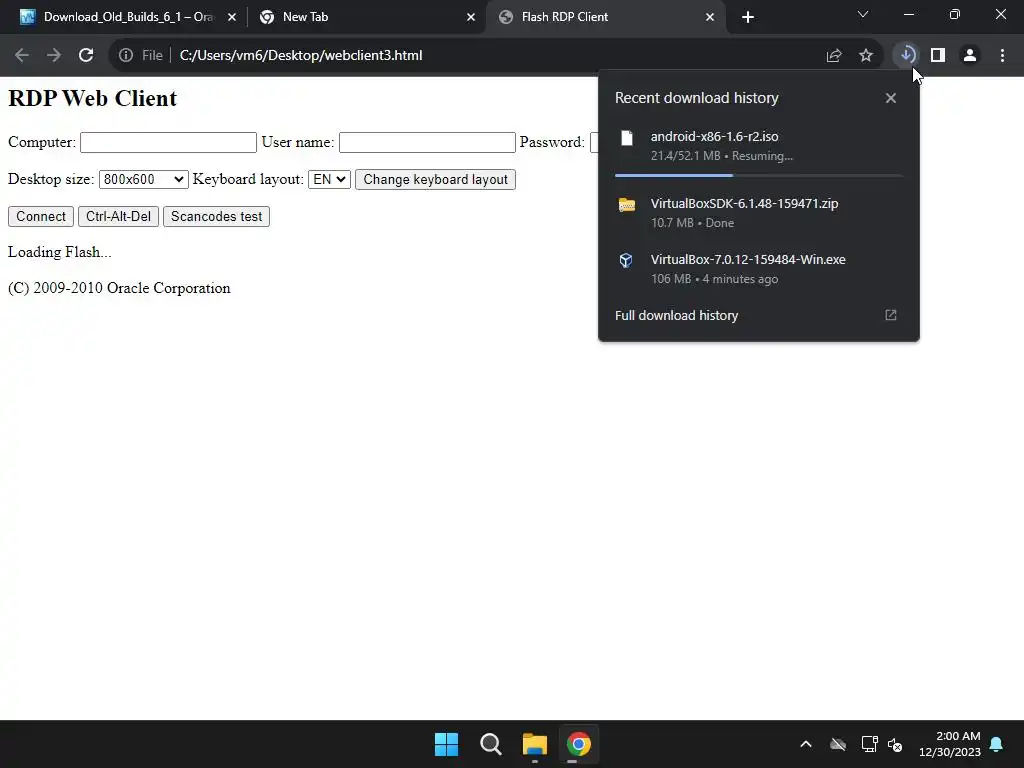Click the User name input field

[x=427, y=142]
